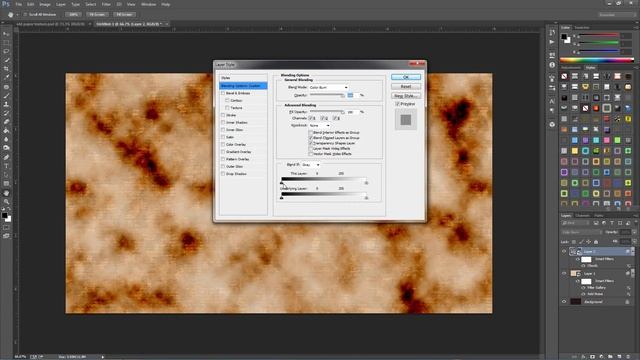Enable the Inner Shadow checkbox
The width and height of the screenshot is (640, 360).
point(223,122)
